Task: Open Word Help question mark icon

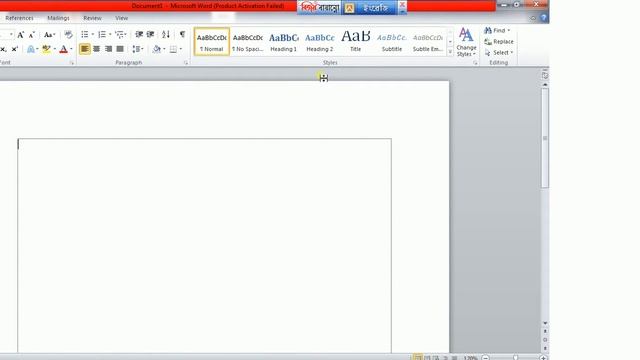Action: (544, 18)
